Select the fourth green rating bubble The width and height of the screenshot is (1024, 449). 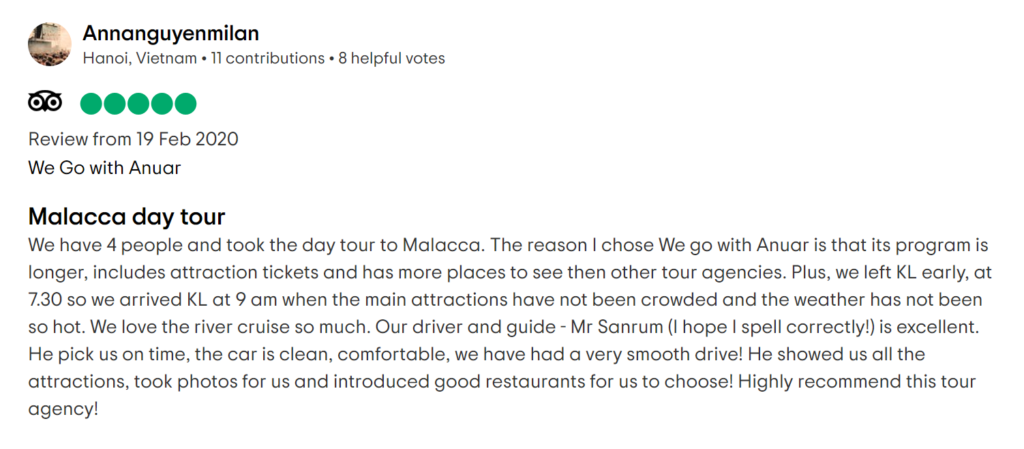click(162, 103)
